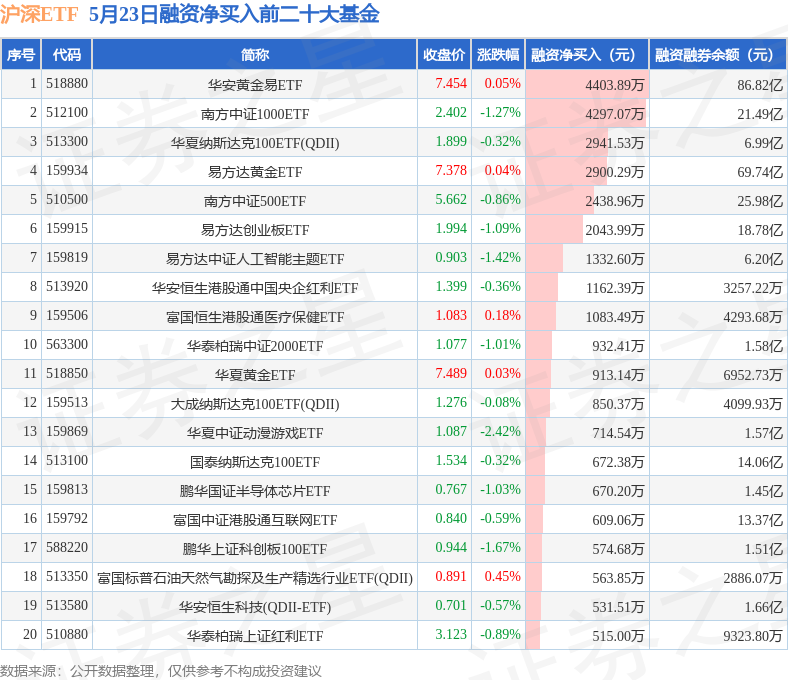The height and width of the screenshot is (680, 788).
Task: Click net purchase value 4297.07万
Action: point(614,114)
